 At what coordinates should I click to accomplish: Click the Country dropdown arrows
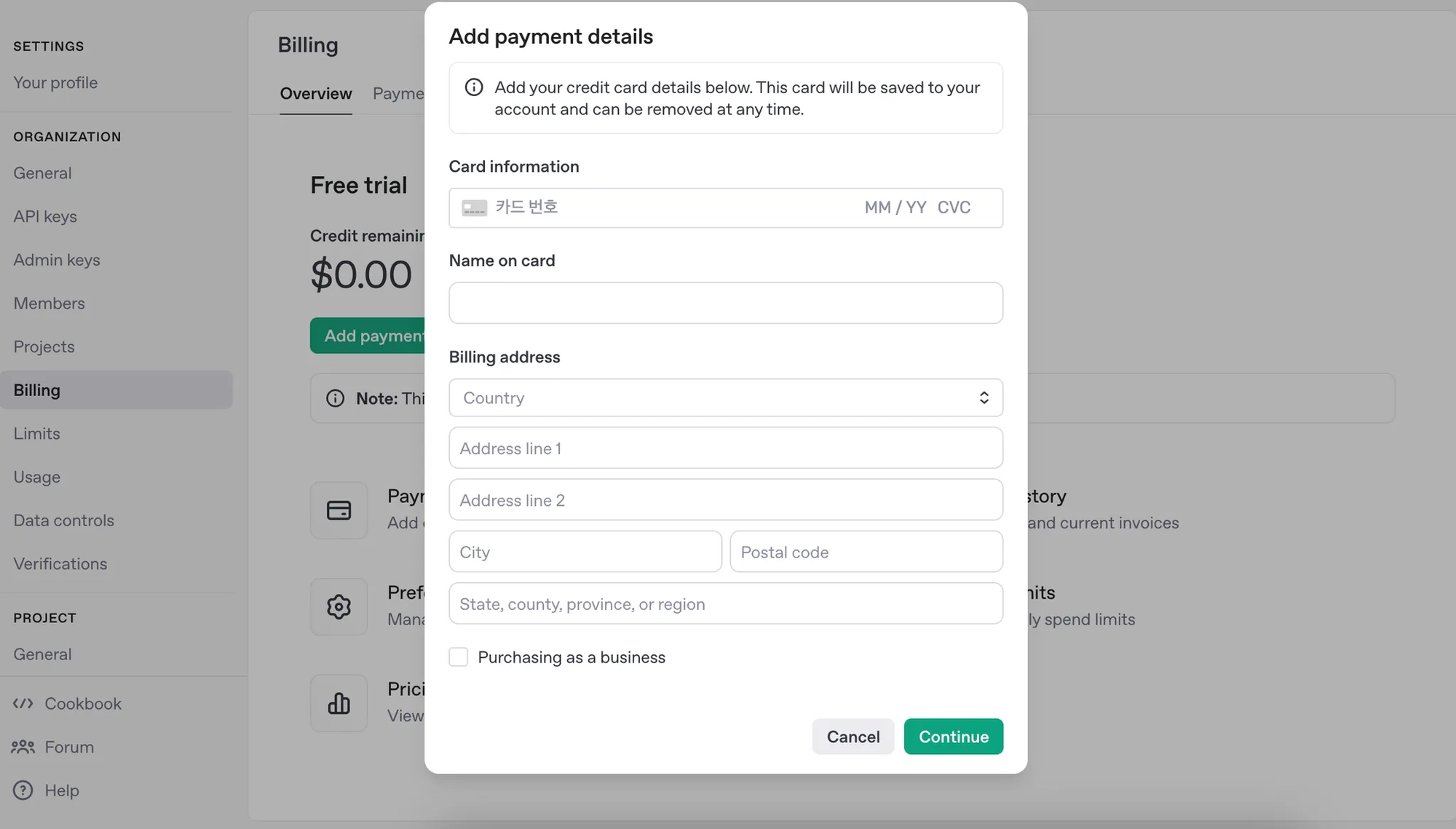984,397
